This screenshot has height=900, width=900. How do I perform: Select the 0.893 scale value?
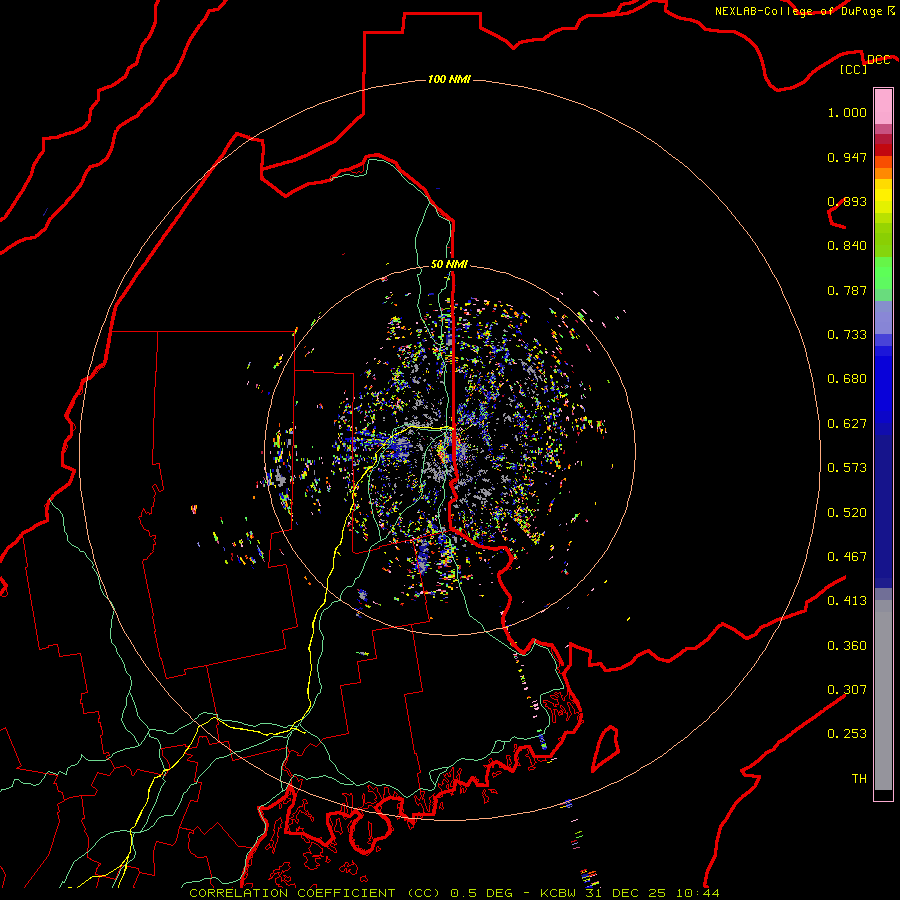(847, 201)
